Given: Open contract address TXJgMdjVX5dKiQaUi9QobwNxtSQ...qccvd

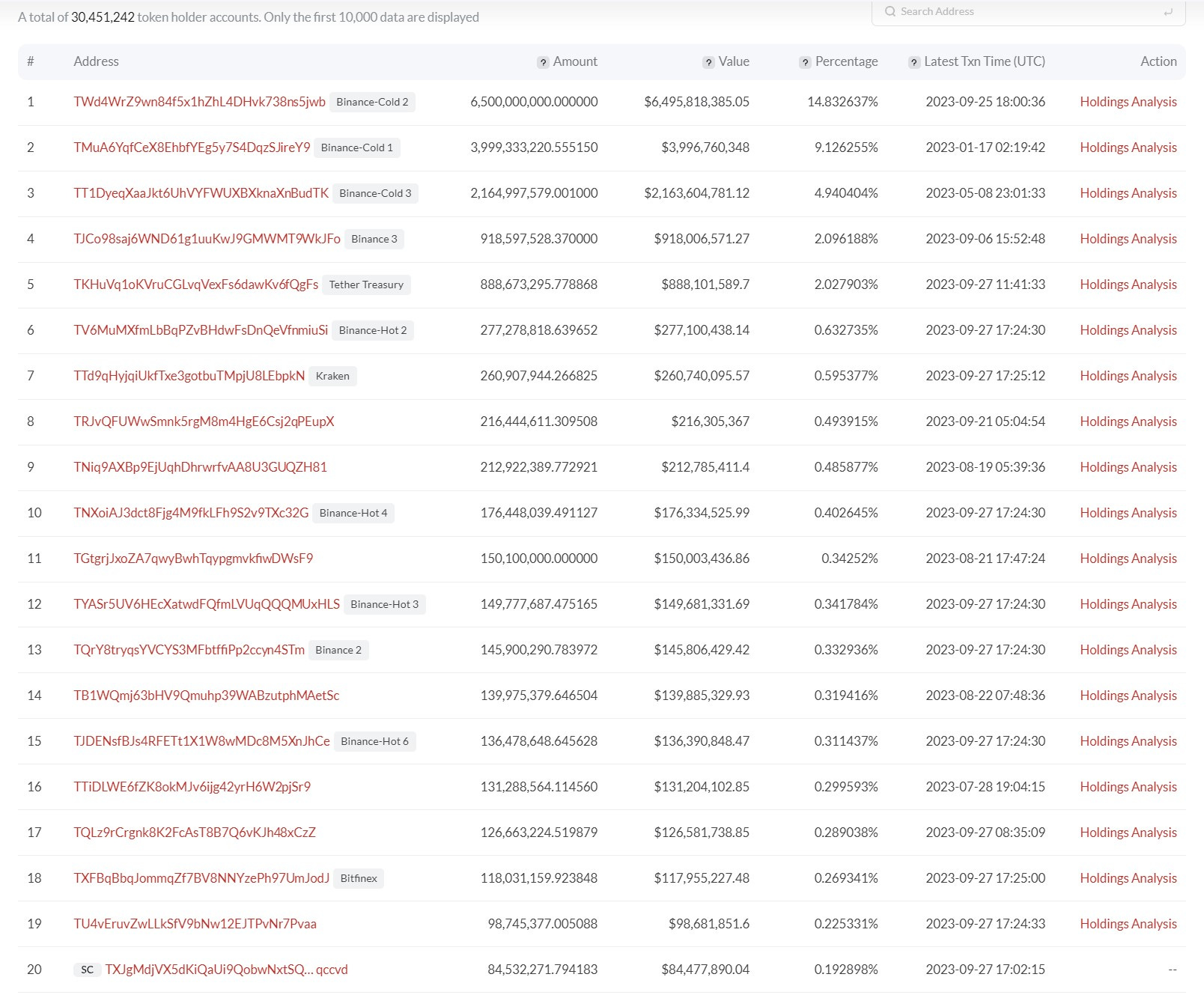Looking at the screenshot, I should point(226,970).
